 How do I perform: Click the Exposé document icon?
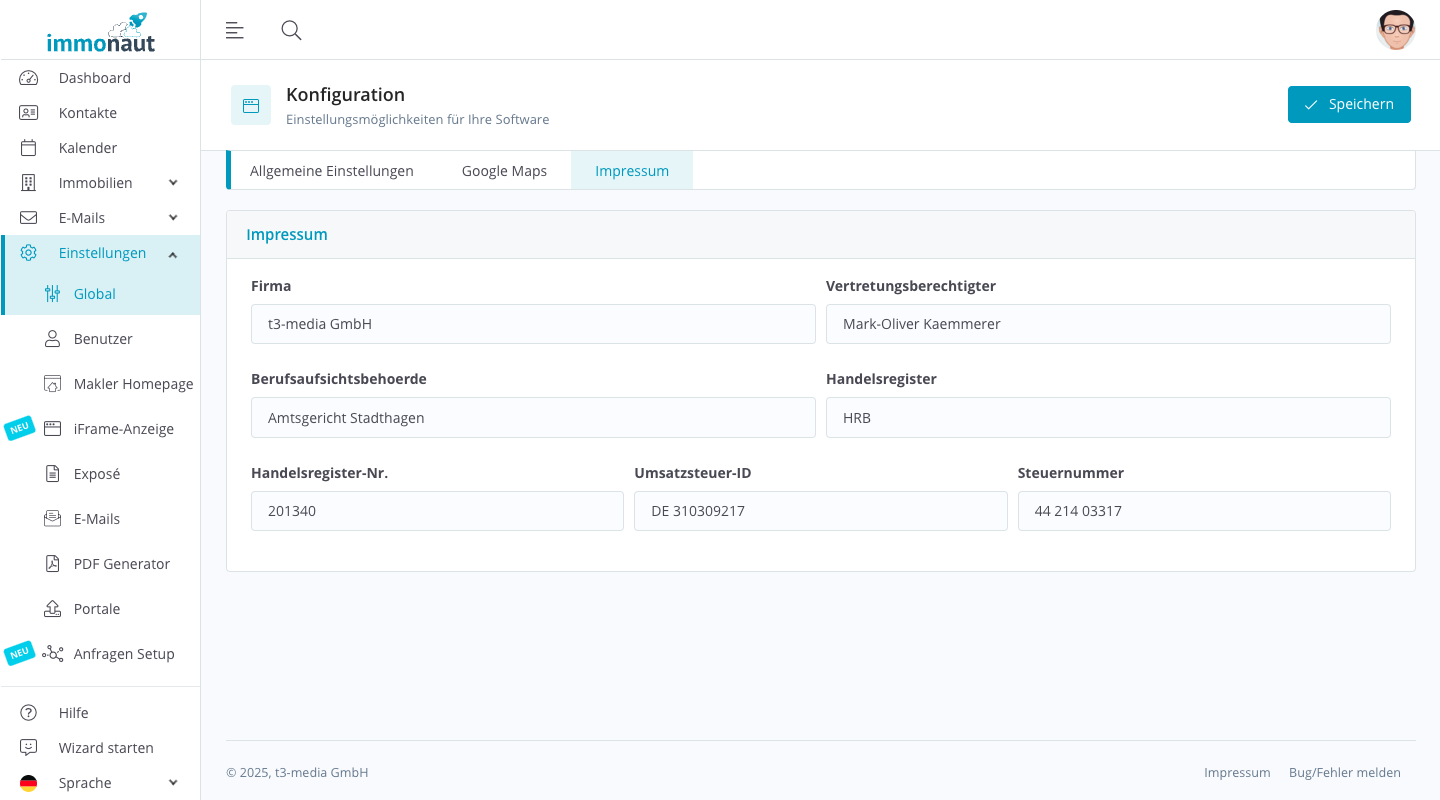pos(51,473)
